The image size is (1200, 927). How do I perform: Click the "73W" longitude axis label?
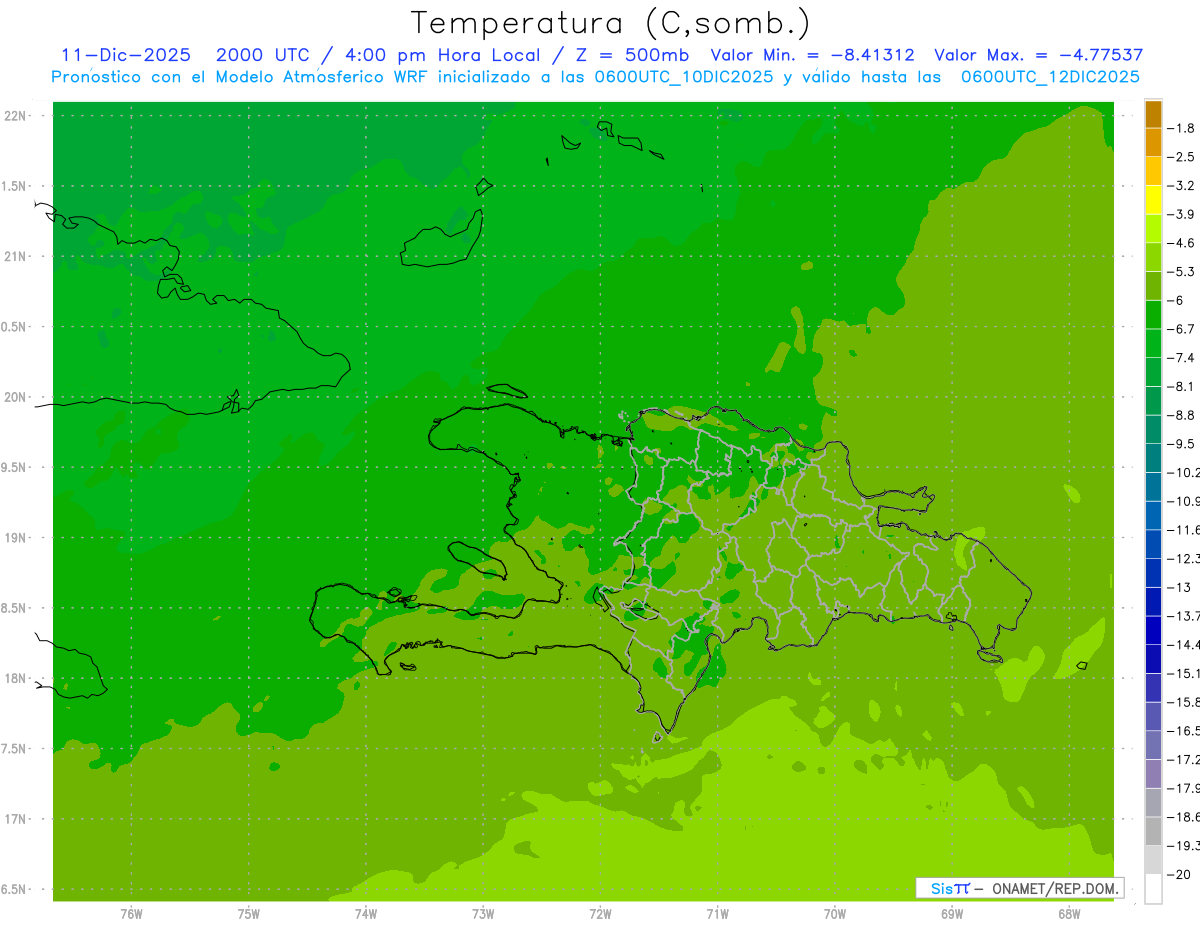pos(483,914)
